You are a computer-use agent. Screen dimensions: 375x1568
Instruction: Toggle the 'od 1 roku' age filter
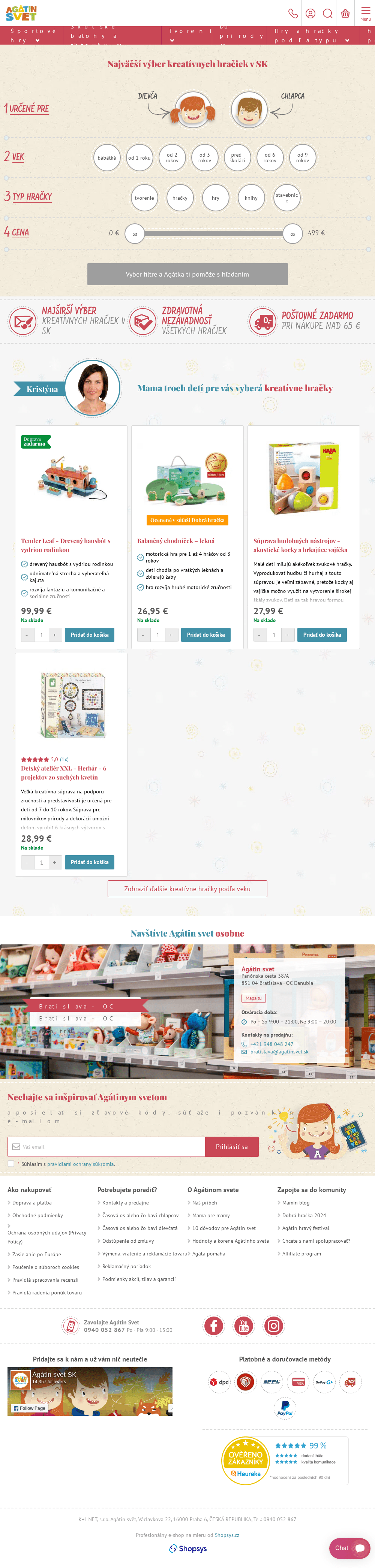(139, 158)
